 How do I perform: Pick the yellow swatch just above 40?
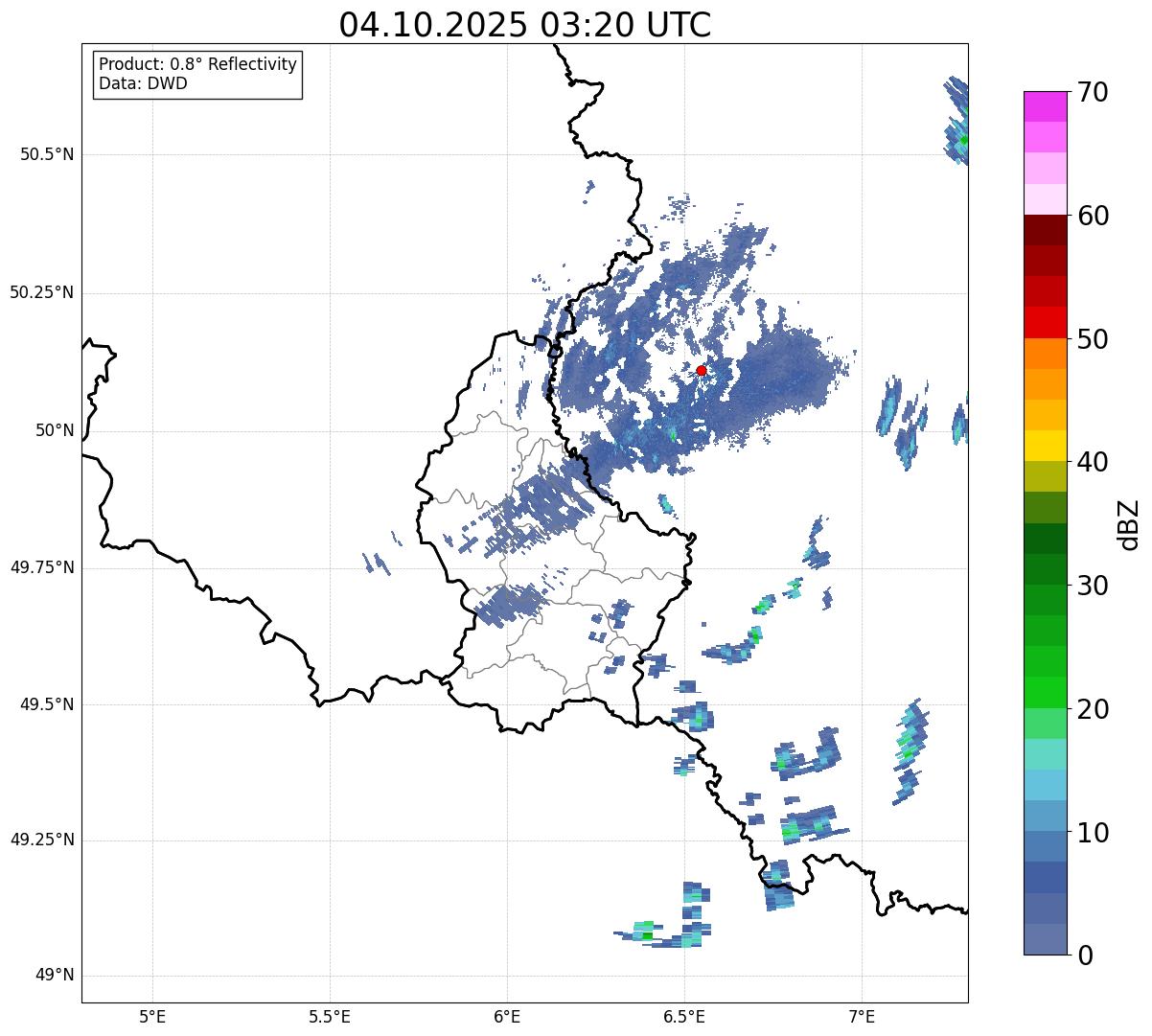click(x=1046, y=446)
